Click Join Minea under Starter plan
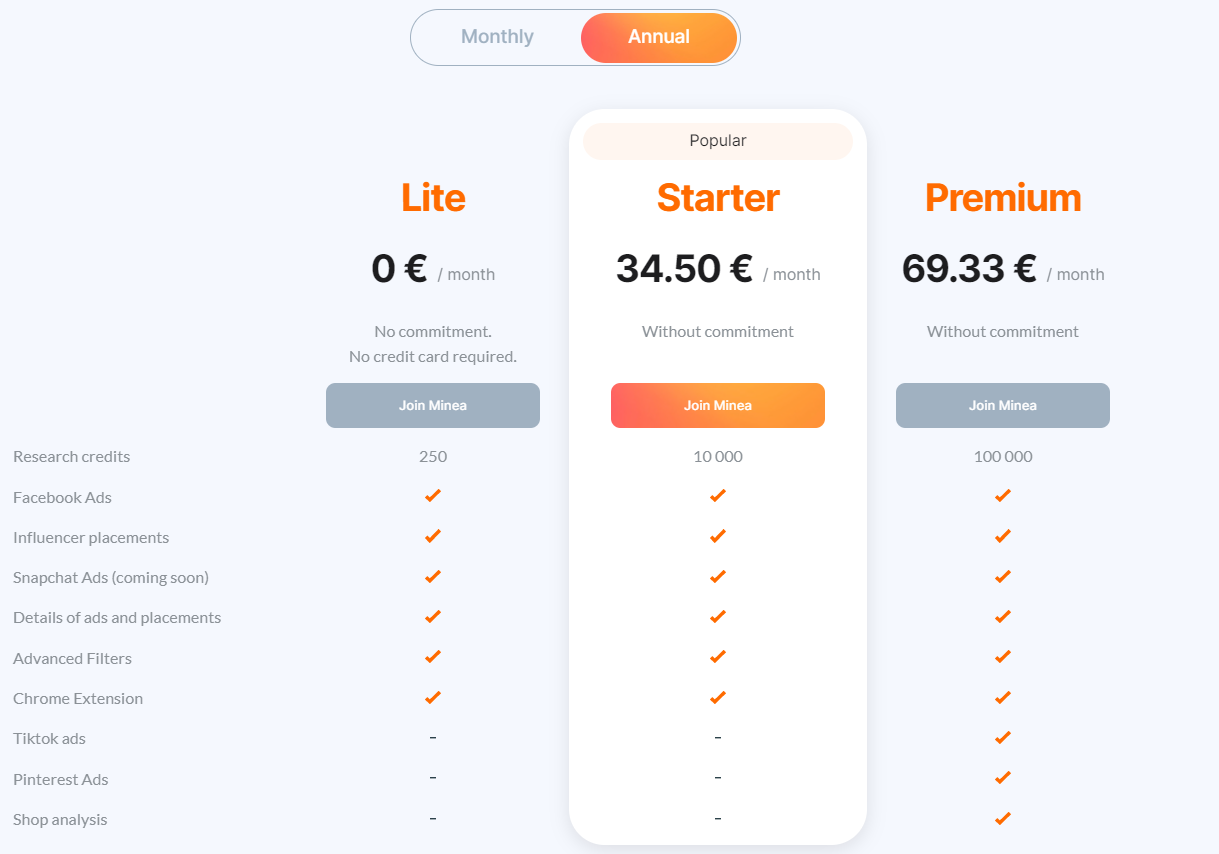The image size is (1219, 854). [718, 405]
